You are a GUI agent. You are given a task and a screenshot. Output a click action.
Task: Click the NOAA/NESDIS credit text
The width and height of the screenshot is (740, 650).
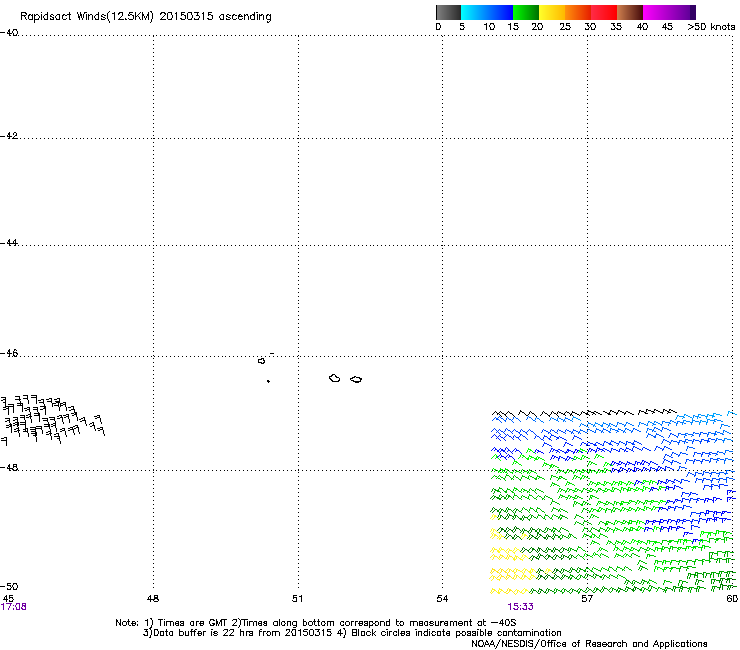point(589,644)
